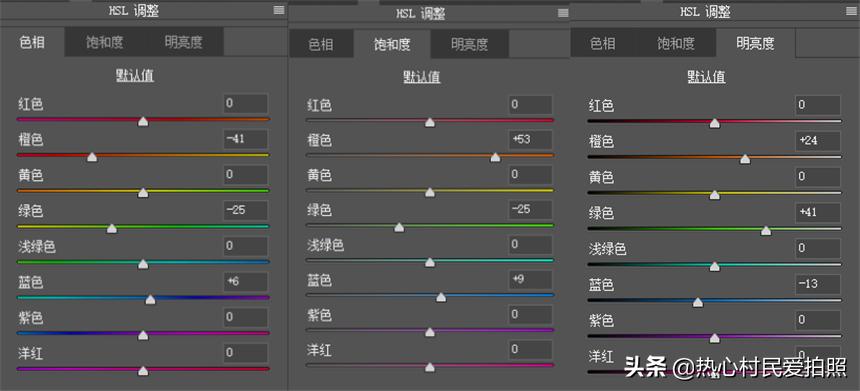Click the 浅绿色 hue slider handle
860x391 pixels.
tap(143, 264)
